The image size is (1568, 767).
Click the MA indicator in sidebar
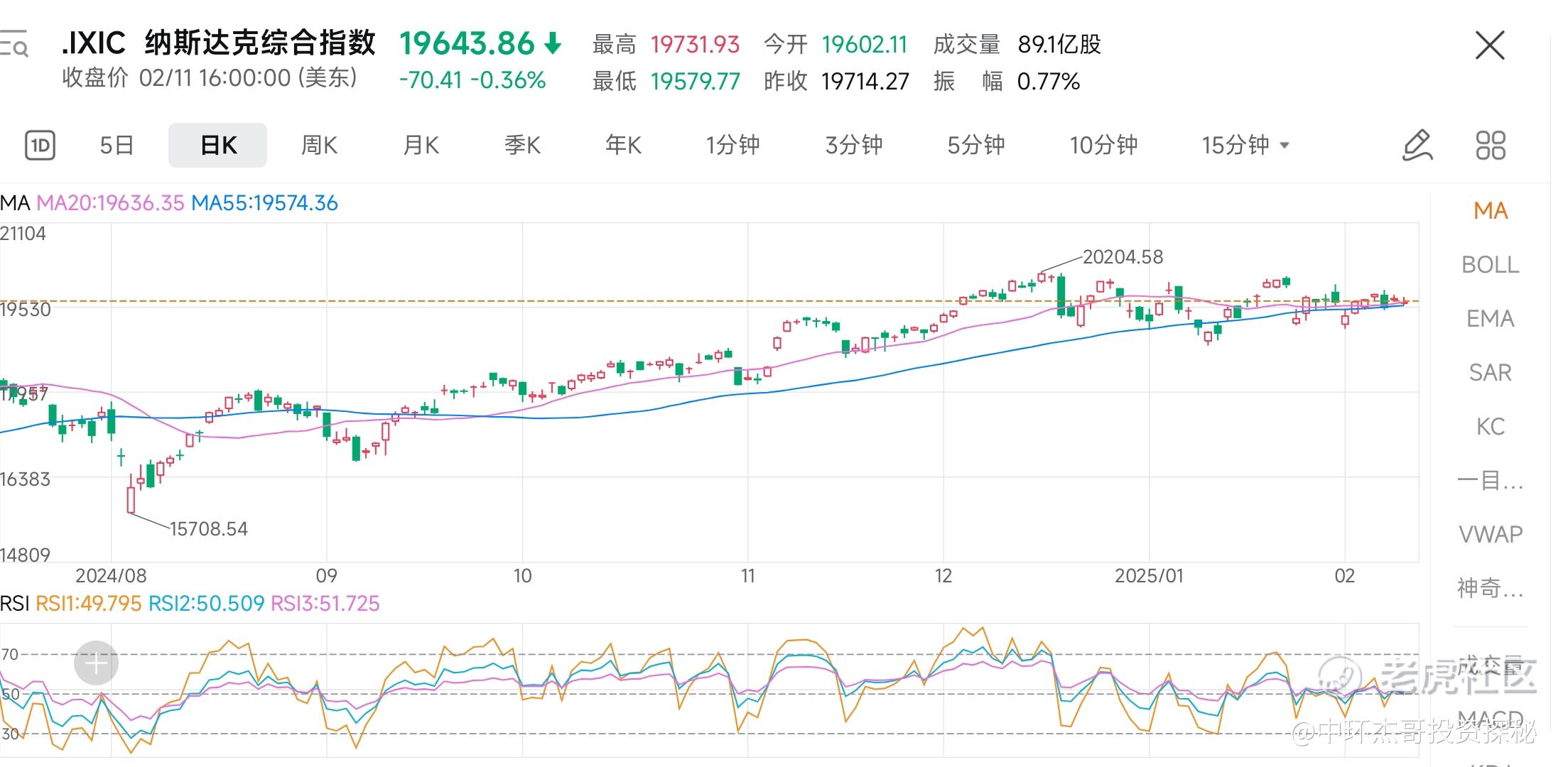point(1490,211)
